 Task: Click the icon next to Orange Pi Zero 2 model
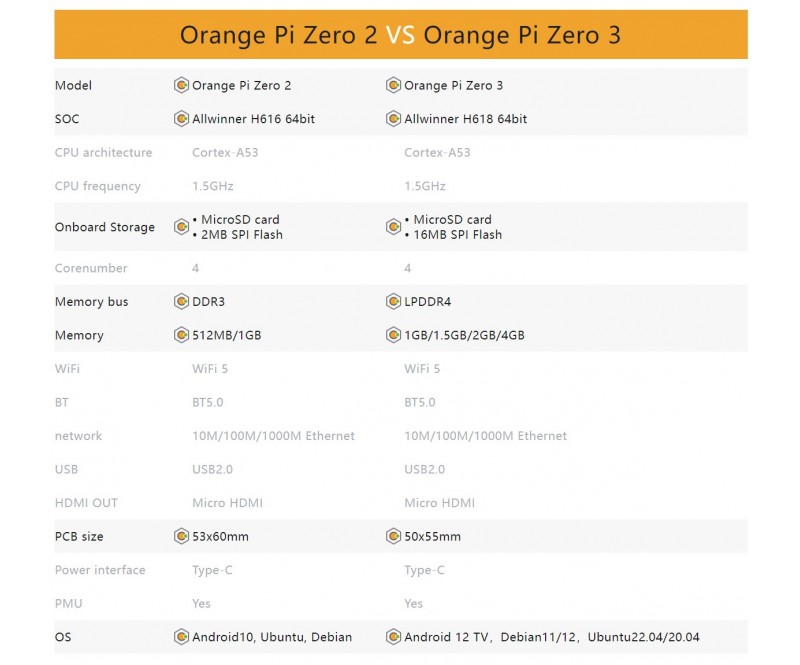click(x=181, y=85)
